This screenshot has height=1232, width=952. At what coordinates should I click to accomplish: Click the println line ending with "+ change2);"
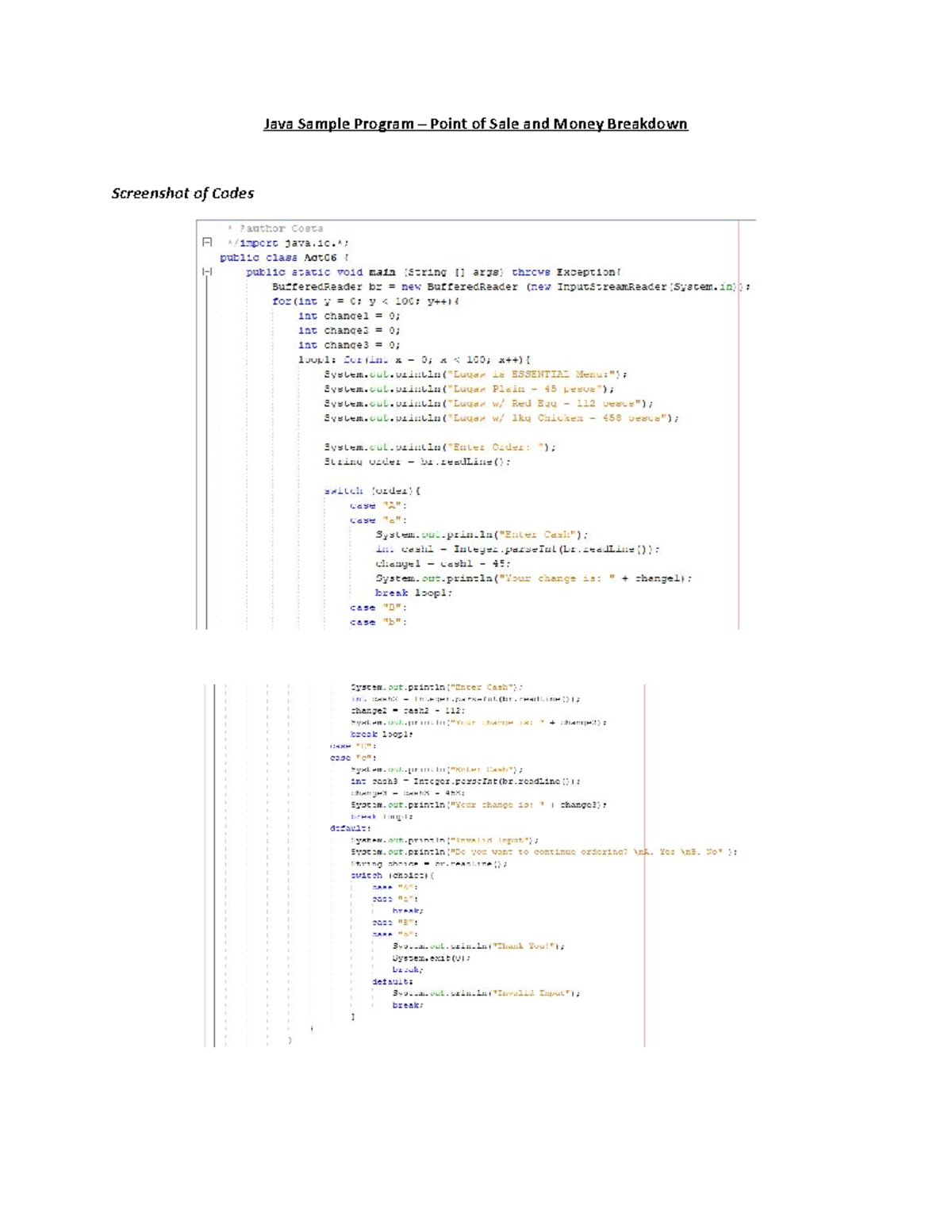tap(479, 723)
